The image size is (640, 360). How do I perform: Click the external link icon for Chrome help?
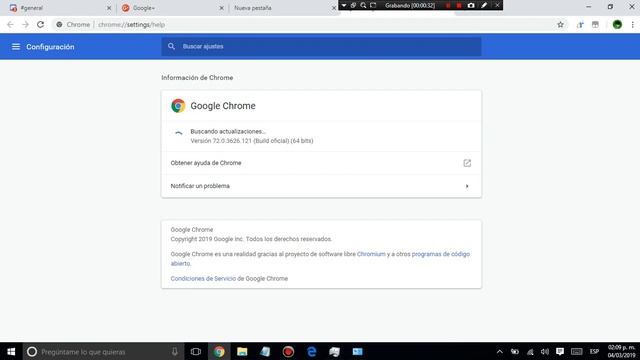coord(467,163)
